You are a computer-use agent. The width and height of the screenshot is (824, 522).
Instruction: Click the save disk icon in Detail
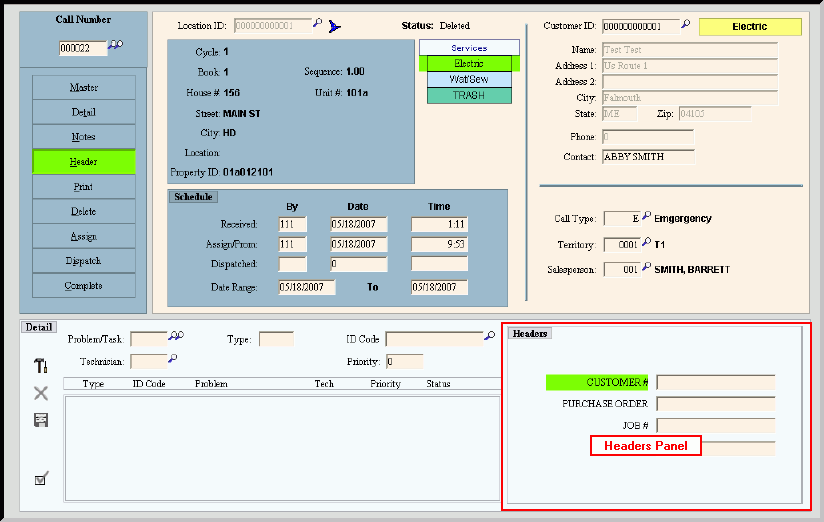(x=41, y=420)
